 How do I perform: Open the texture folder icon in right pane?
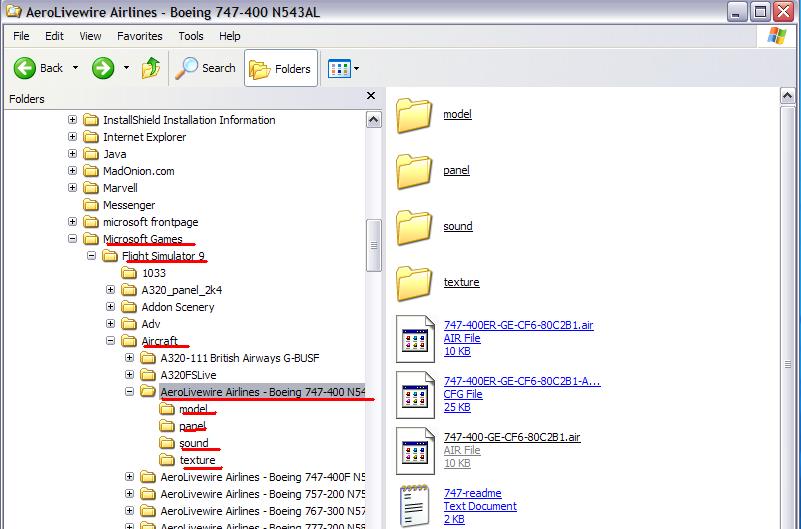413,283
